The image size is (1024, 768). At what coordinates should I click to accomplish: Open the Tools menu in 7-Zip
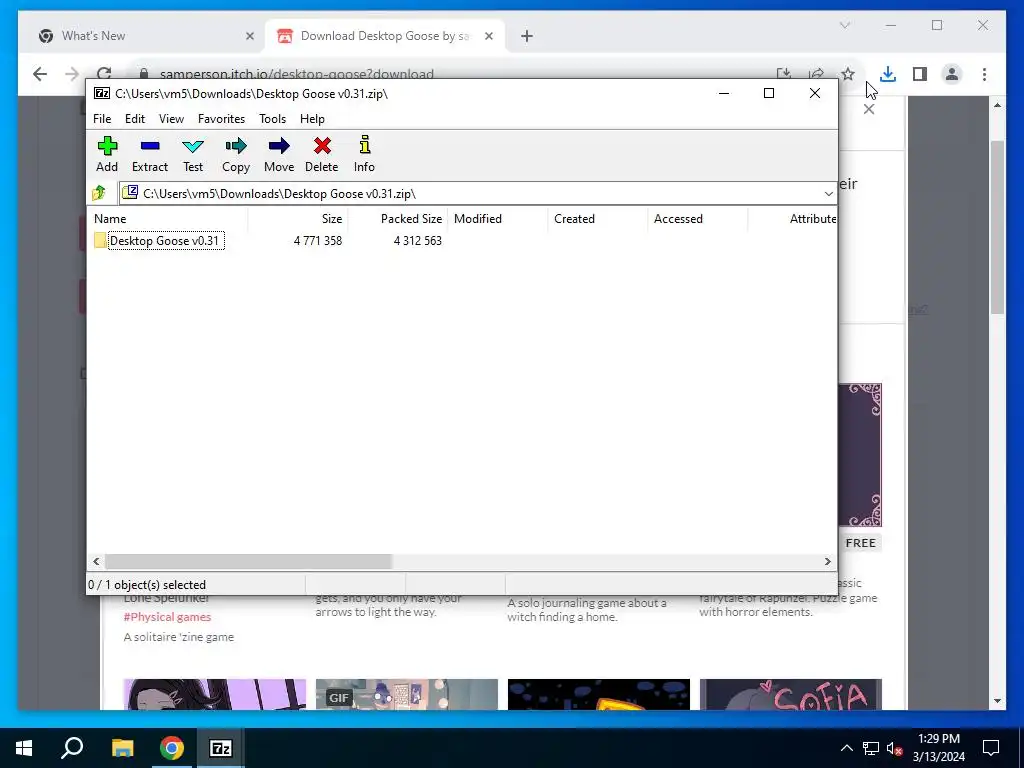pyautogui.click(x=272, y=119)
